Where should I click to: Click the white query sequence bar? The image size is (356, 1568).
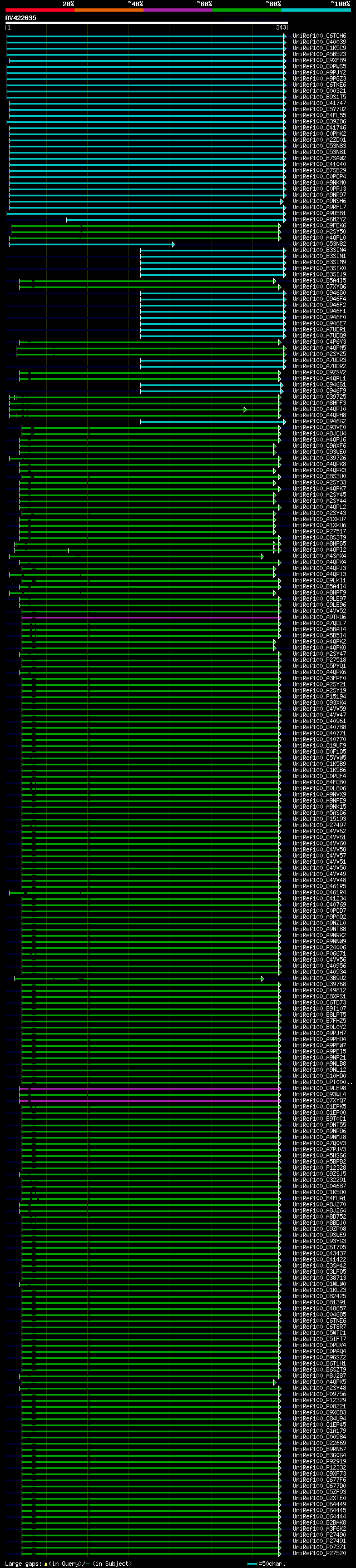point(147,22)
